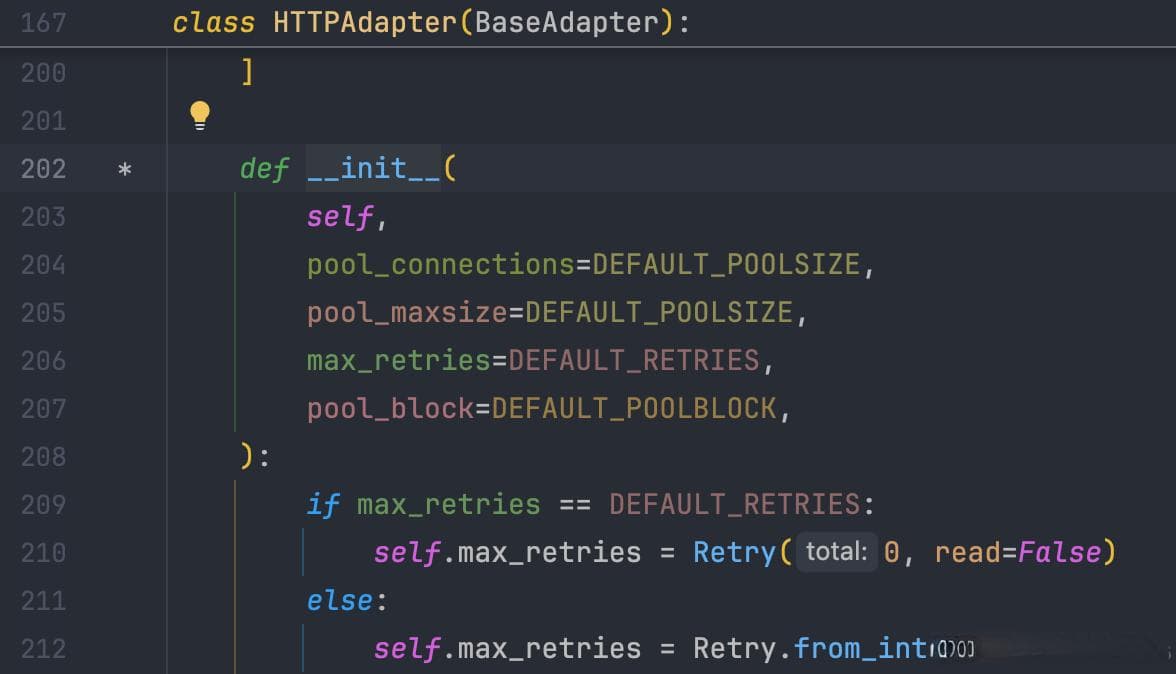
Task: Click max_retries attribute on line 210
Action: 549,553
